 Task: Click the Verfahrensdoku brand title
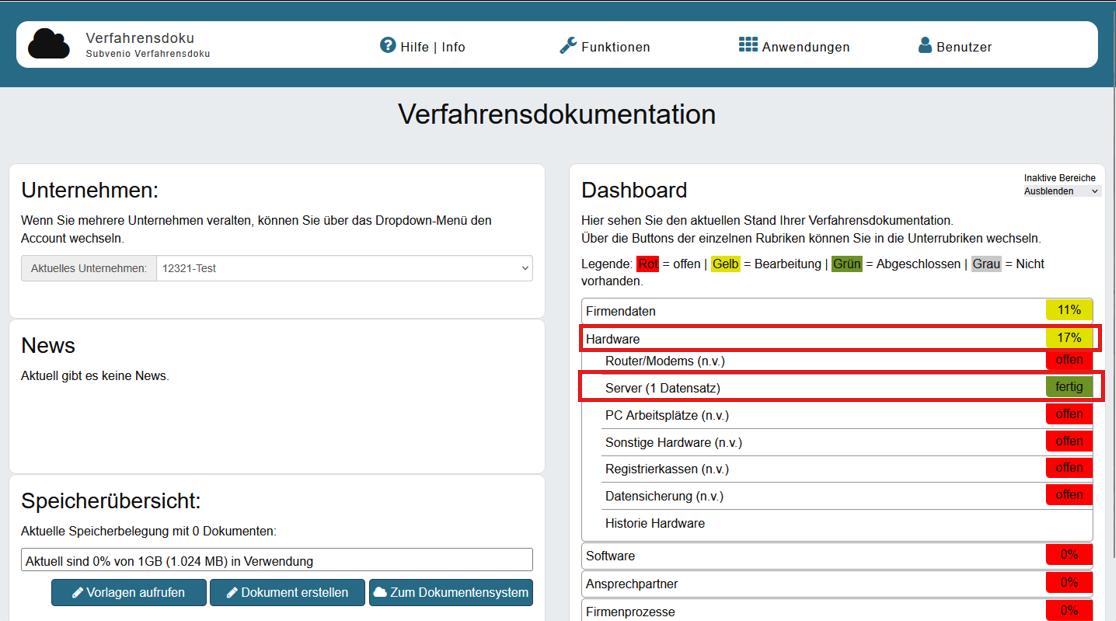tap(140, 38)
